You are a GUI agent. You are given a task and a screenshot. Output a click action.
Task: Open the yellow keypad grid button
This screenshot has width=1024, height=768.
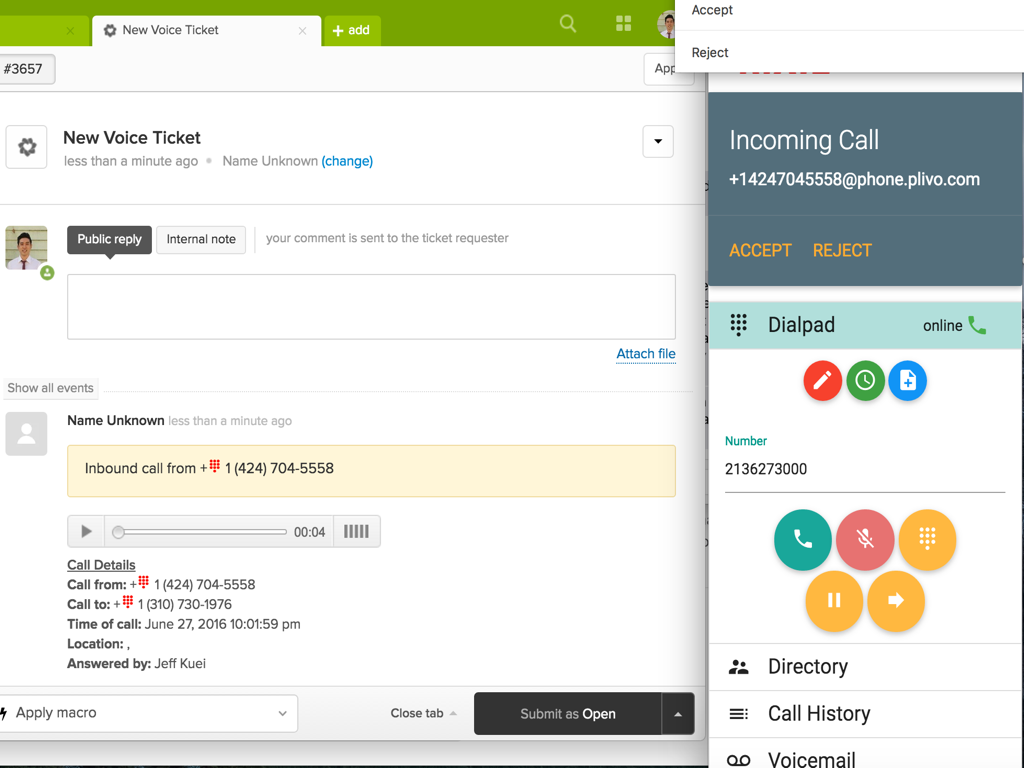click(927, 540)
